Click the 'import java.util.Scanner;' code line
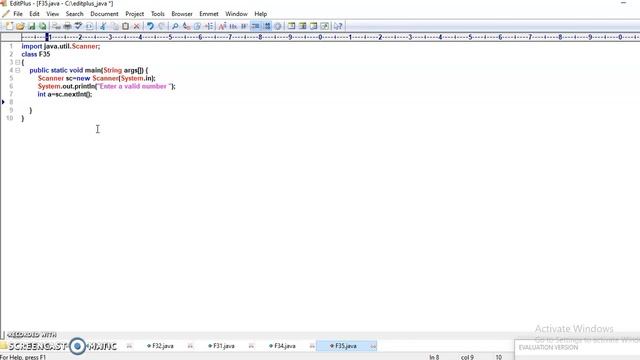 coord(60,47)
